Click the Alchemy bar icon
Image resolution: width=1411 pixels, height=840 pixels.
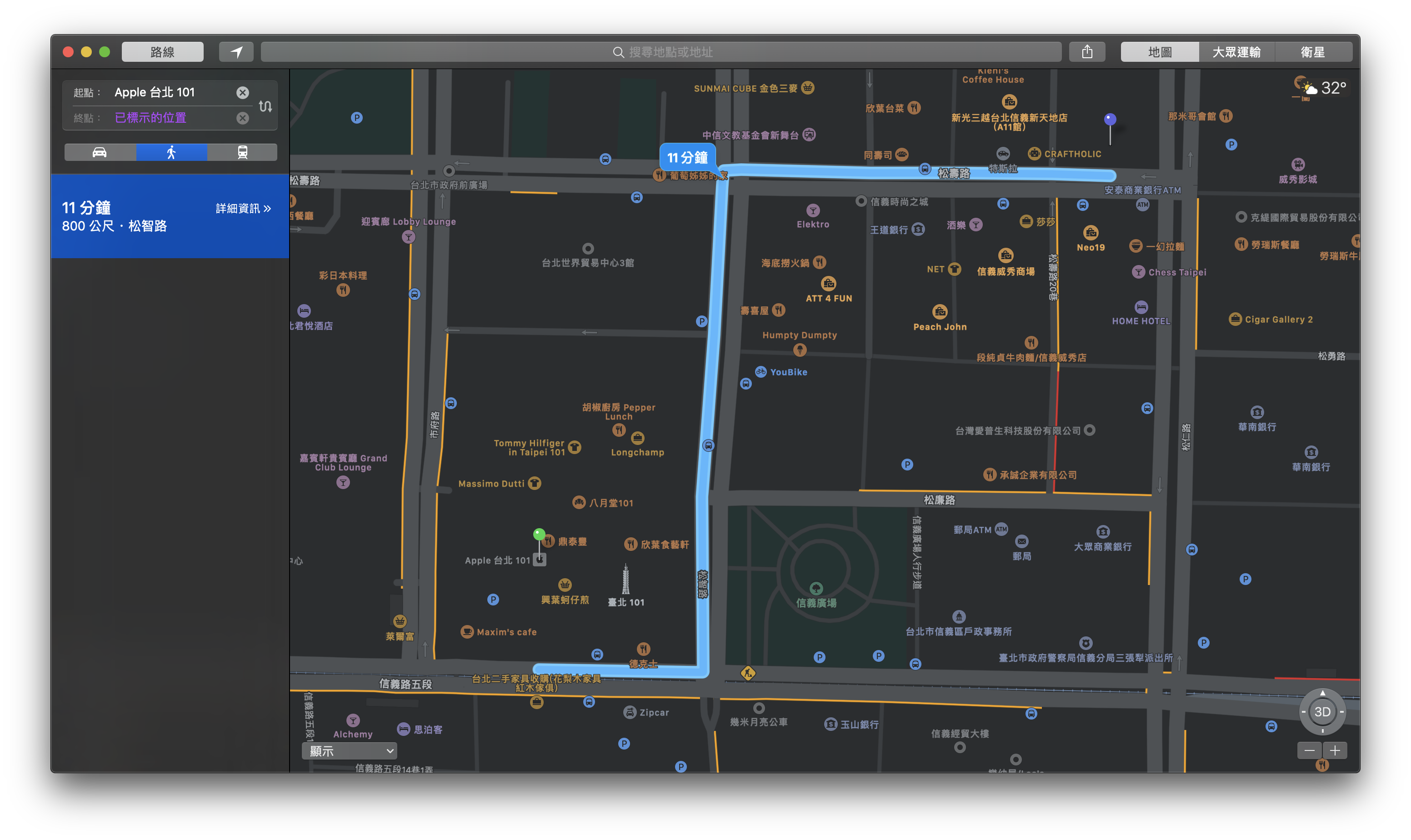click(x=353, y=720)
